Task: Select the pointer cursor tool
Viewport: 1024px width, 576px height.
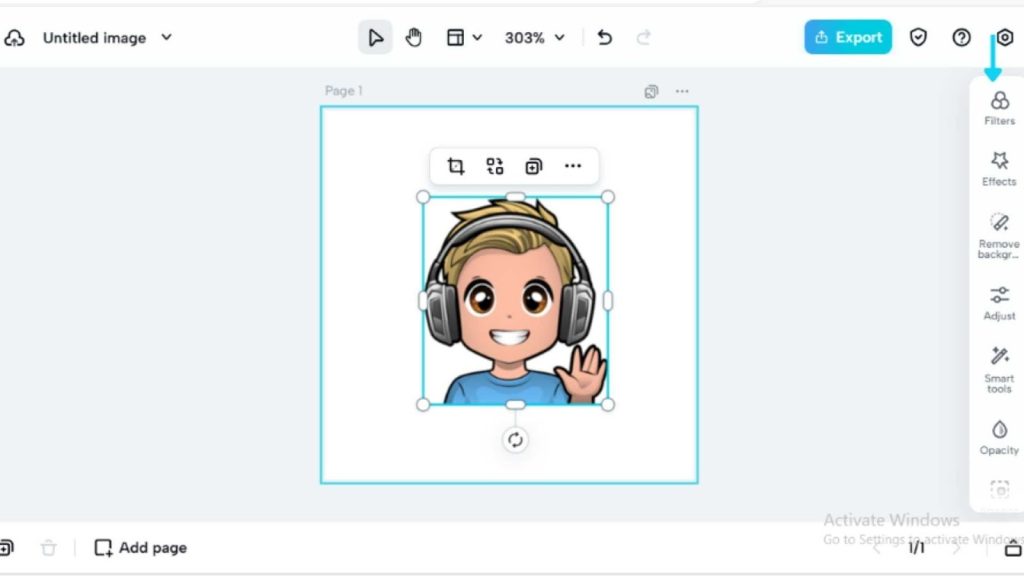Action: [375, 38]
